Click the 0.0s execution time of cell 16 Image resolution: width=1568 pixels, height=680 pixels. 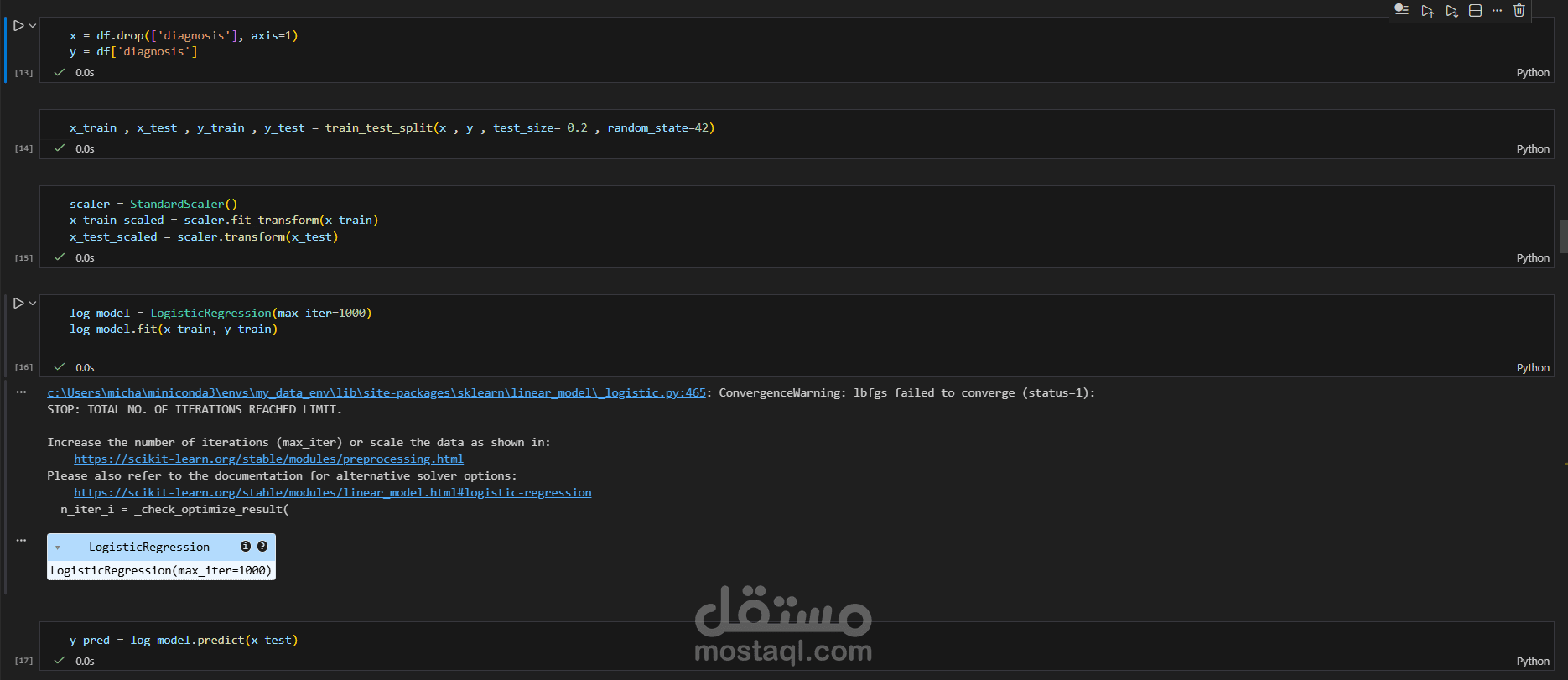click(x=85, y=368)
